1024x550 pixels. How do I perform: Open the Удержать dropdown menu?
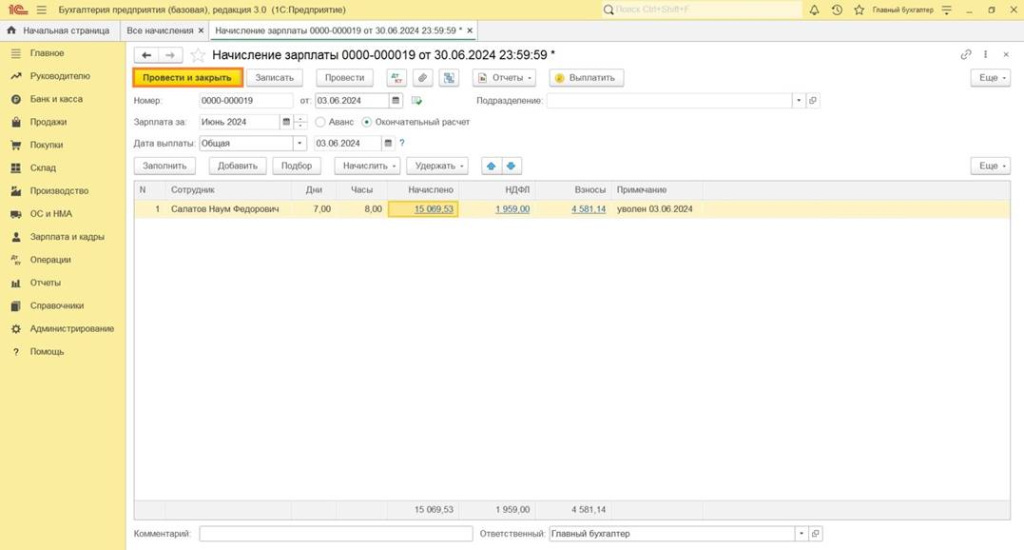[x=437, y=166]
